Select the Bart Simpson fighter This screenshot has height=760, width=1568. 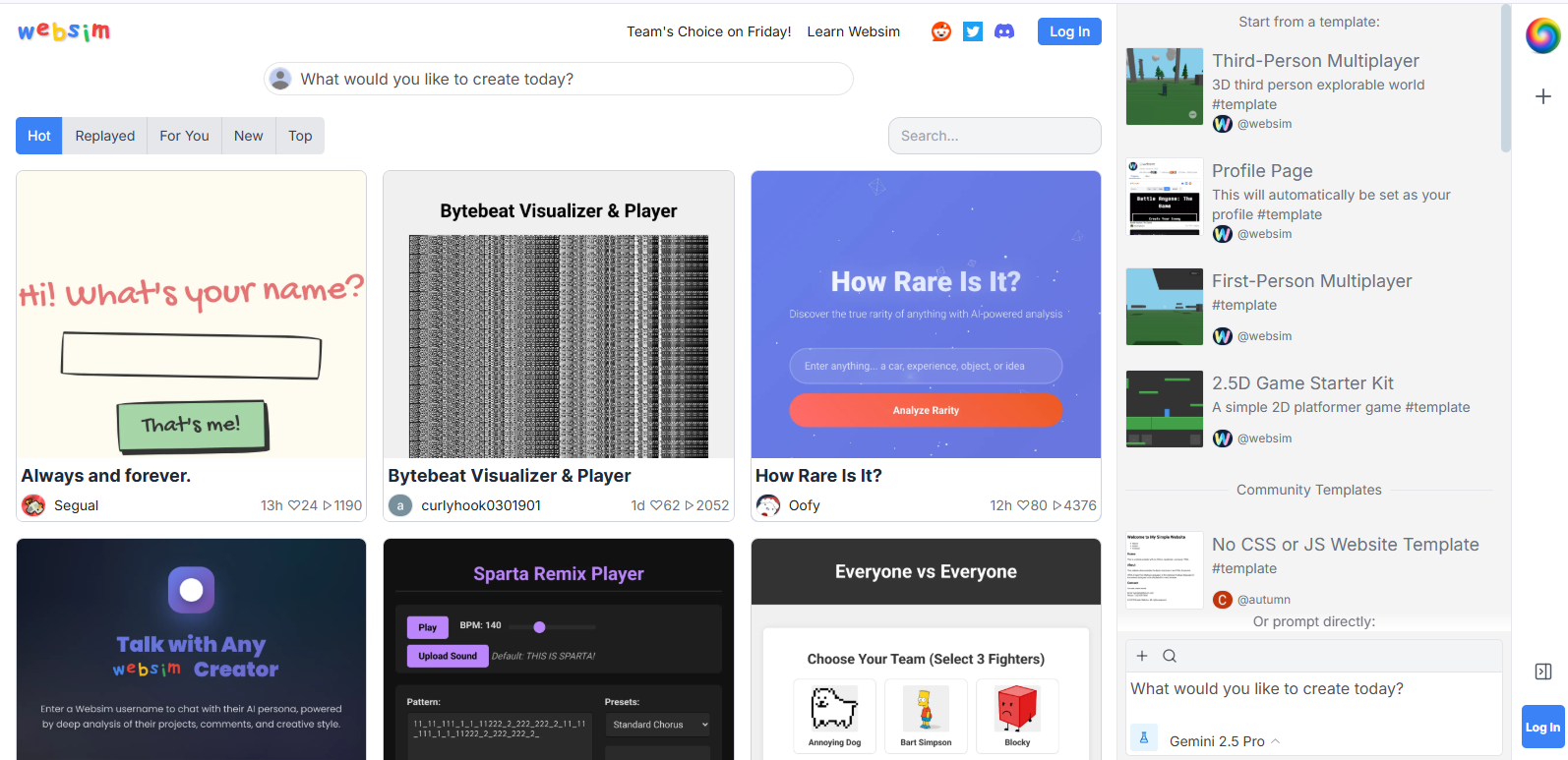(926, 717)
